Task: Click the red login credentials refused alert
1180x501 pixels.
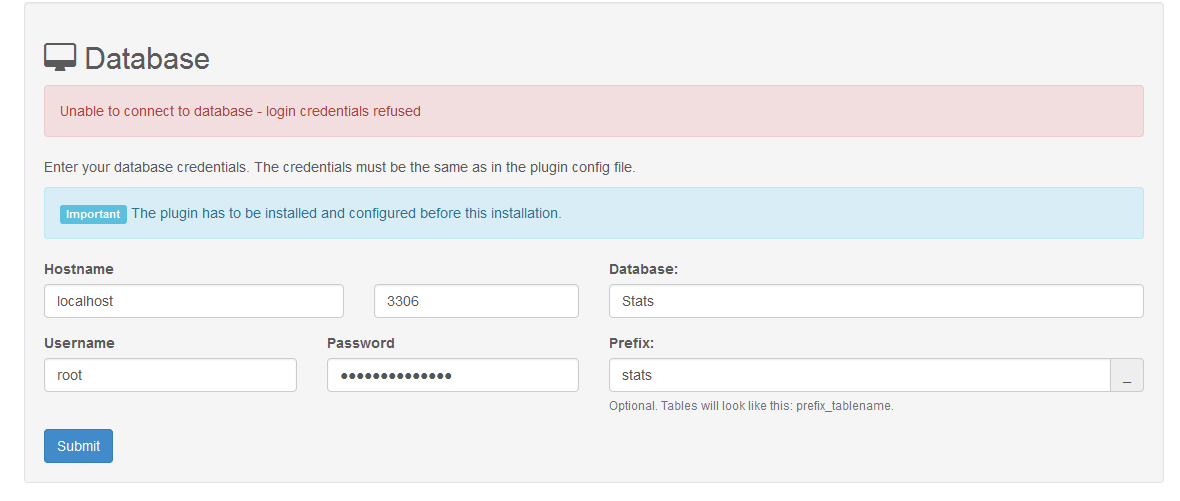Action: click(x=594, y=111)
